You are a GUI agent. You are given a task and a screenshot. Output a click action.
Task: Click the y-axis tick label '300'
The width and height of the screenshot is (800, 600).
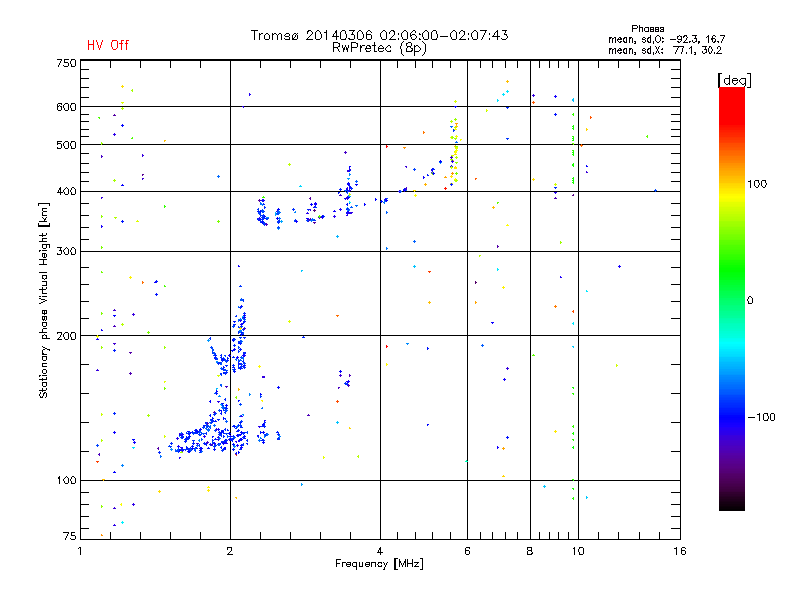pos(66,252)
